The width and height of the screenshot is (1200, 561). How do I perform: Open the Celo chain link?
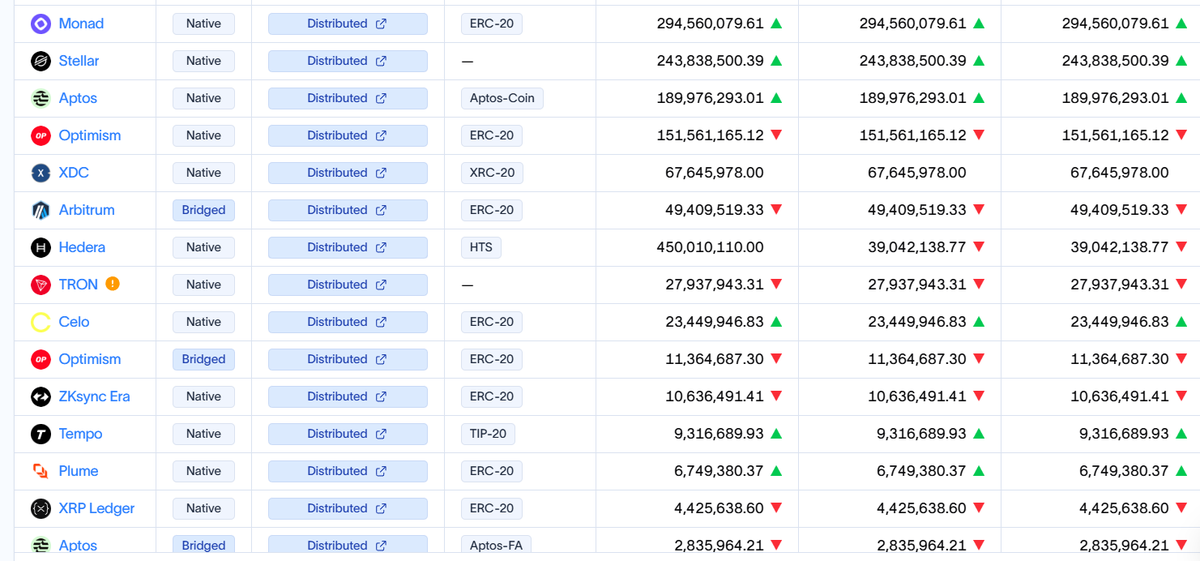74,322
